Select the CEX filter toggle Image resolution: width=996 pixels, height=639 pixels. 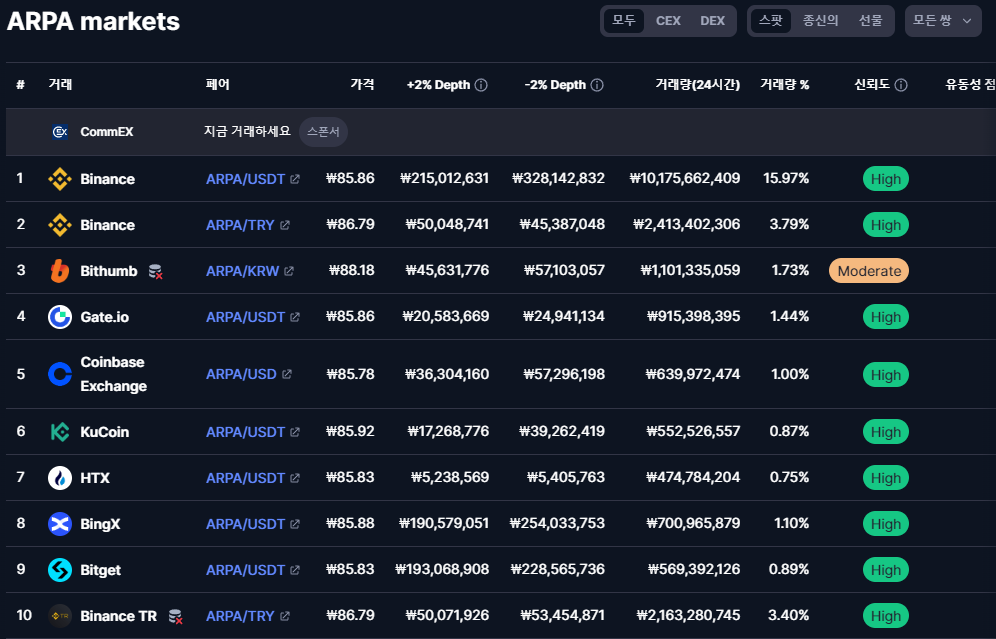pos(668,21)
